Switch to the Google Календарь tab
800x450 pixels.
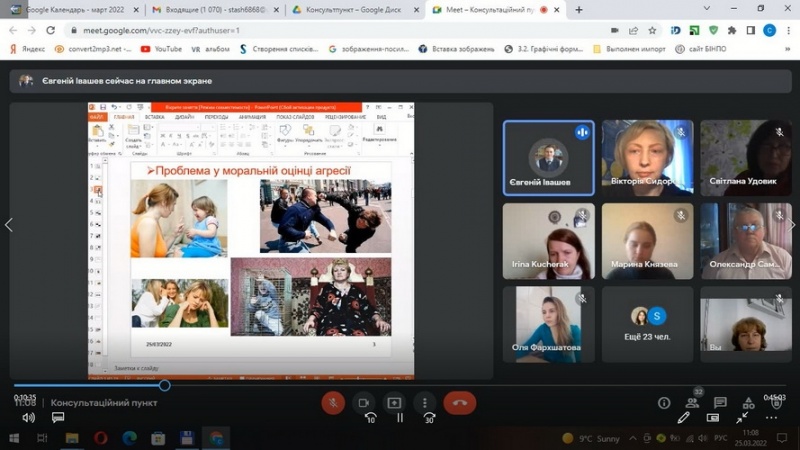tap(70, 9)
